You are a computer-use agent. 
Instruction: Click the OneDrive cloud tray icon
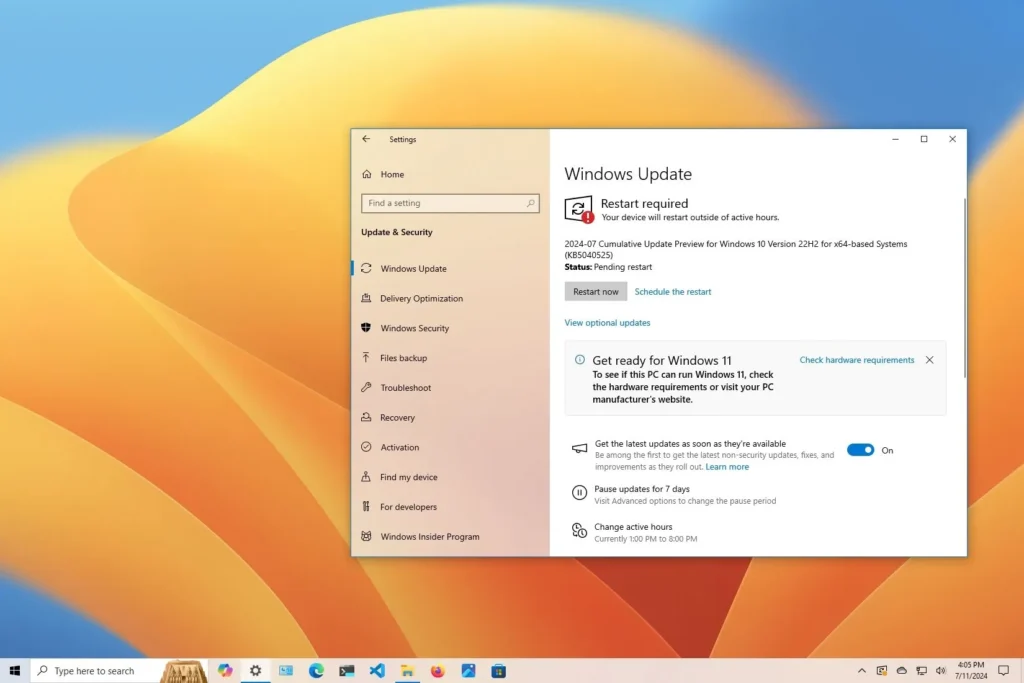click(x=901, y=671)
